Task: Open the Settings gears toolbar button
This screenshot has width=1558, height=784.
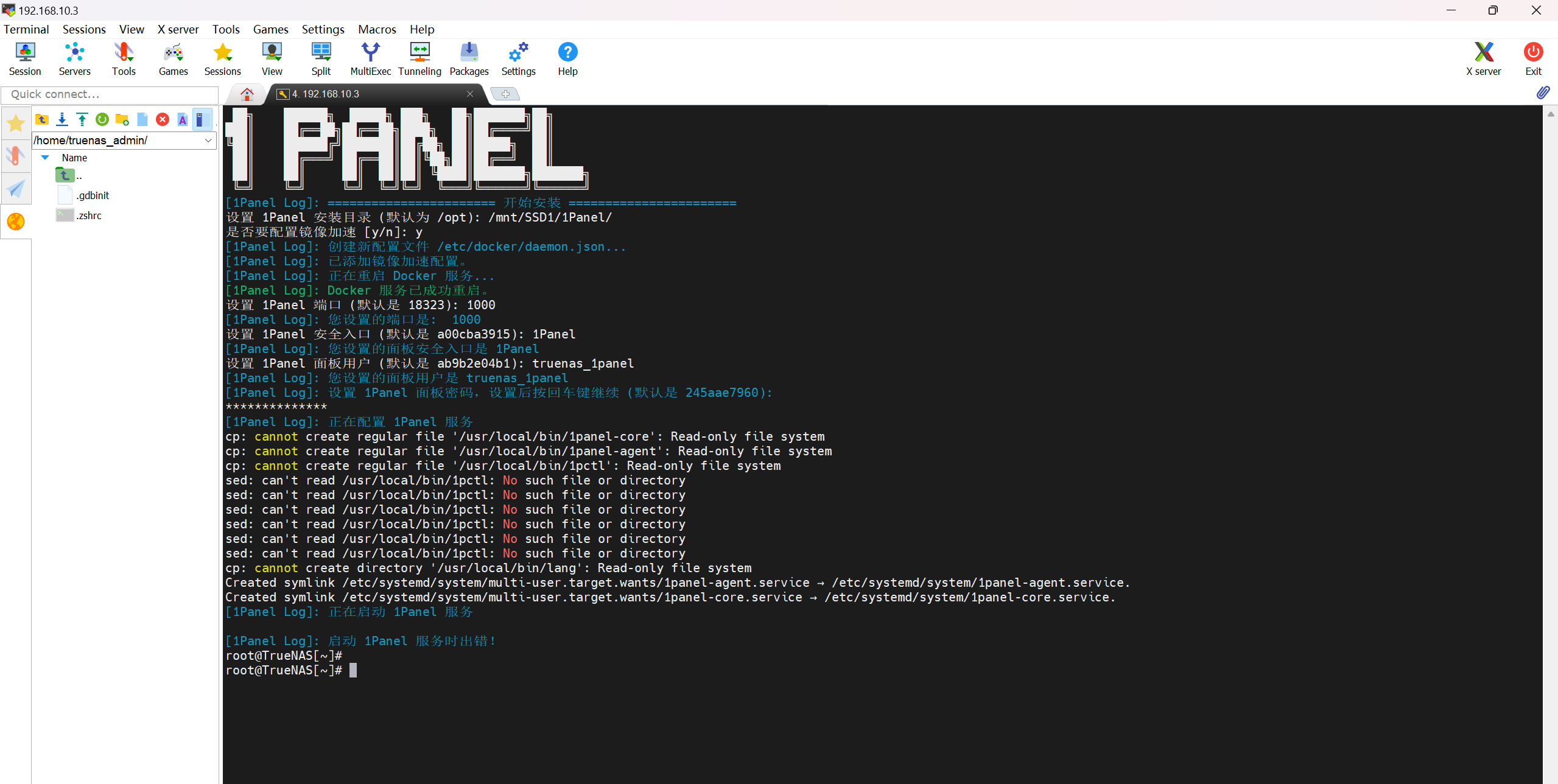Action: coord(519,59)
